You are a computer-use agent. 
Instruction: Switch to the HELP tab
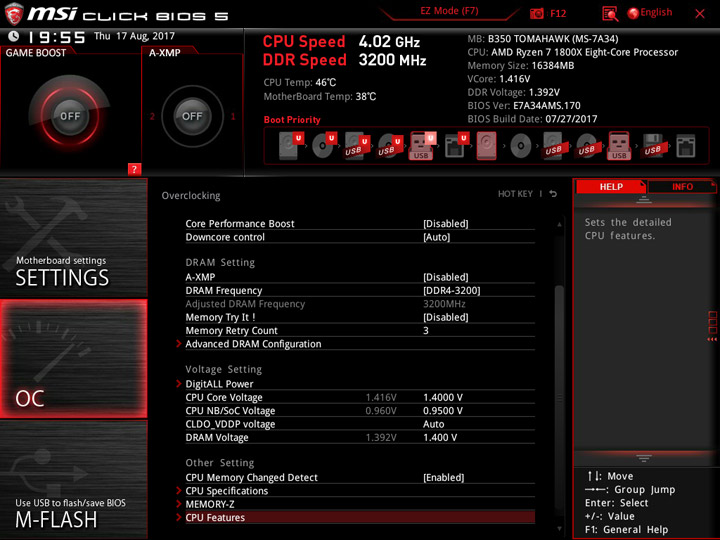tap(611, 187)
